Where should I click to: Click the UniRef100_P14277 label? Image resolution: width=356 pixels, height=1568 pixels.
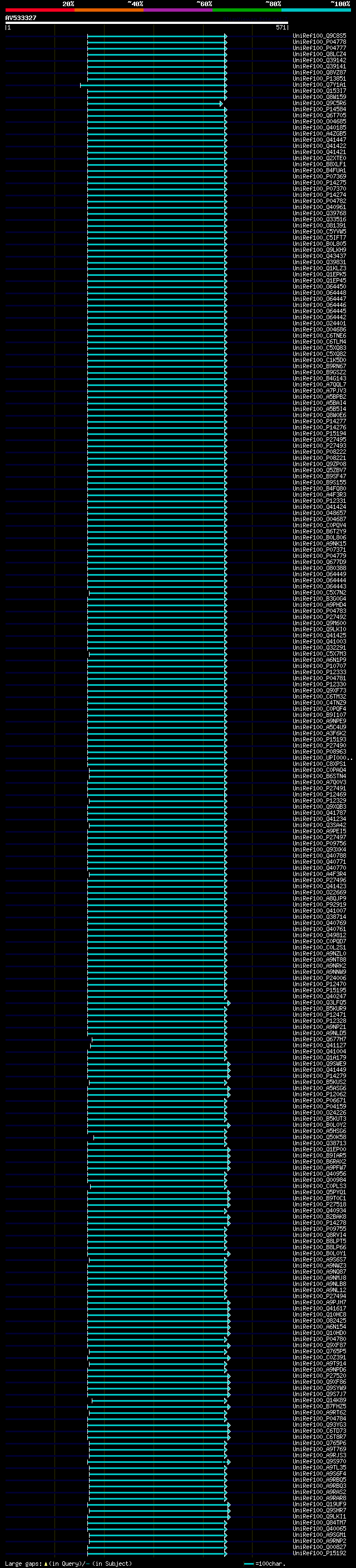(319, 421)
